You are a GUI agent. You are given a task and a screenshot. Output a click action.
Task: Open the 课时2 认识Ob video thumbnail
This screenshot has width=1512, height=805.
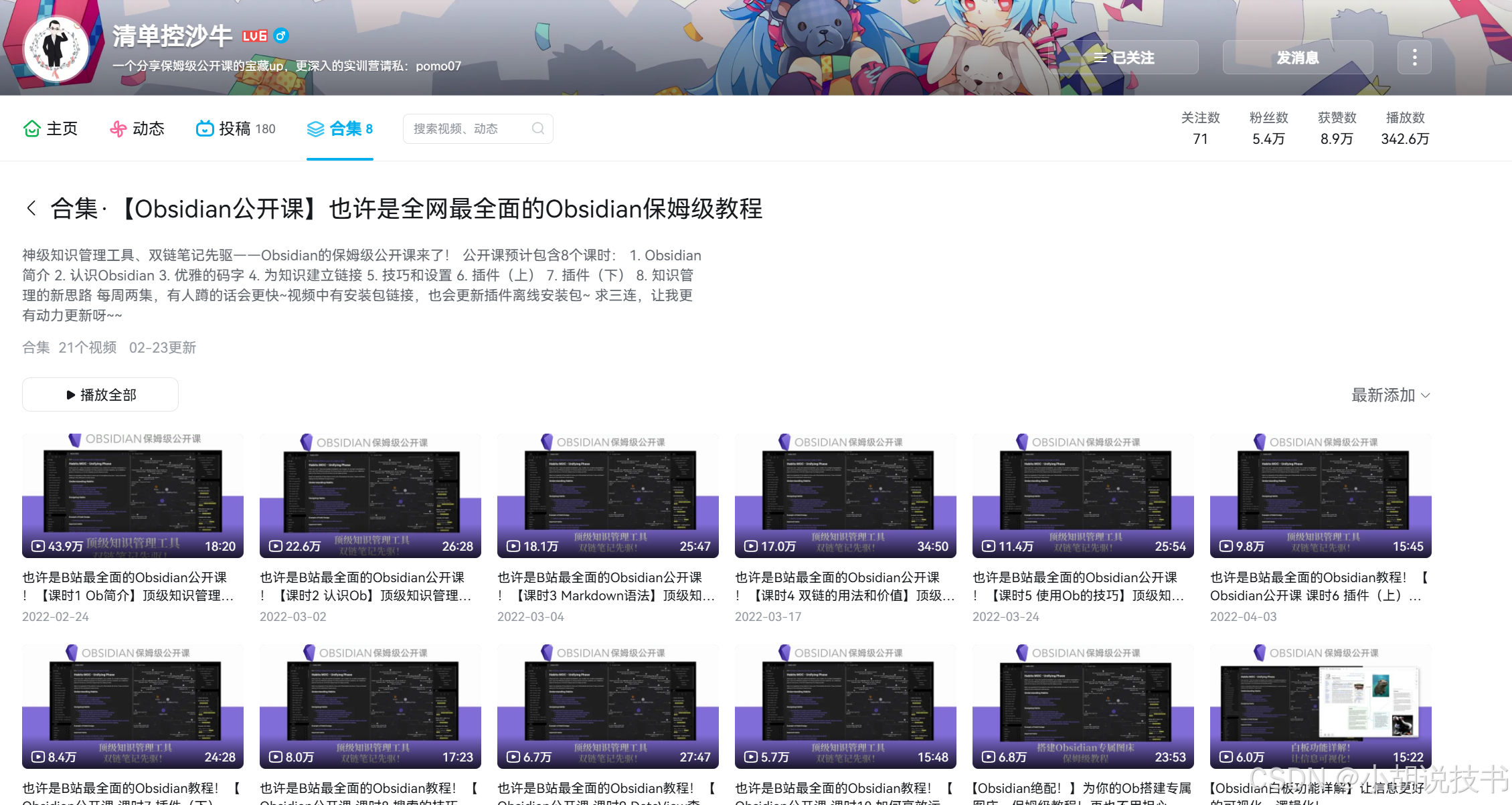tap(370, 495)
